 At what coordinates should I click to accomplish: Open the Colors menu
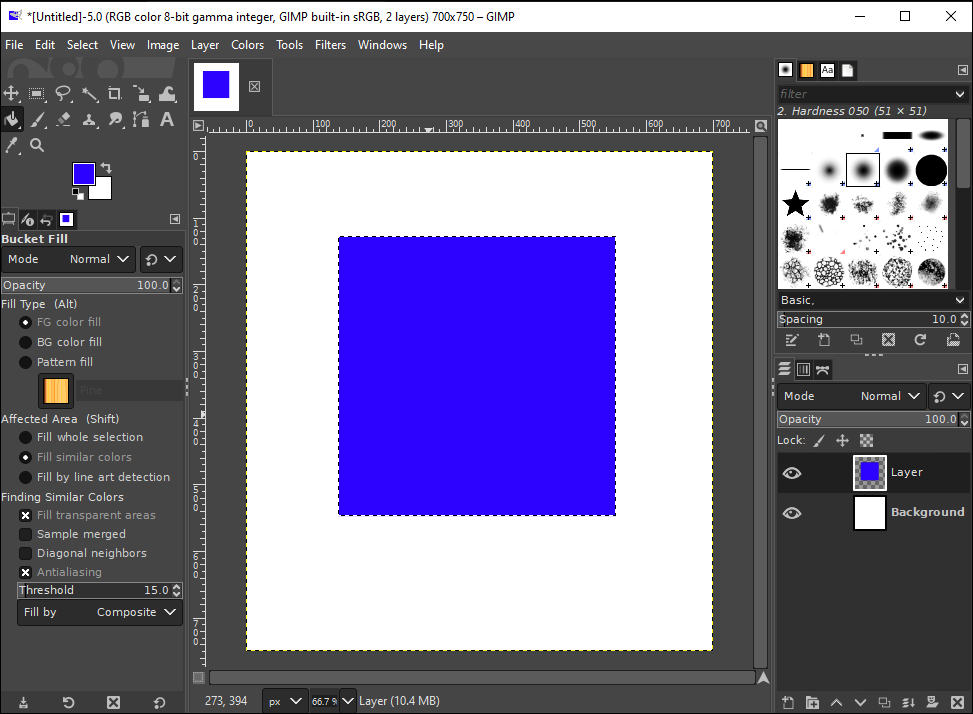(x=247, y=45)
